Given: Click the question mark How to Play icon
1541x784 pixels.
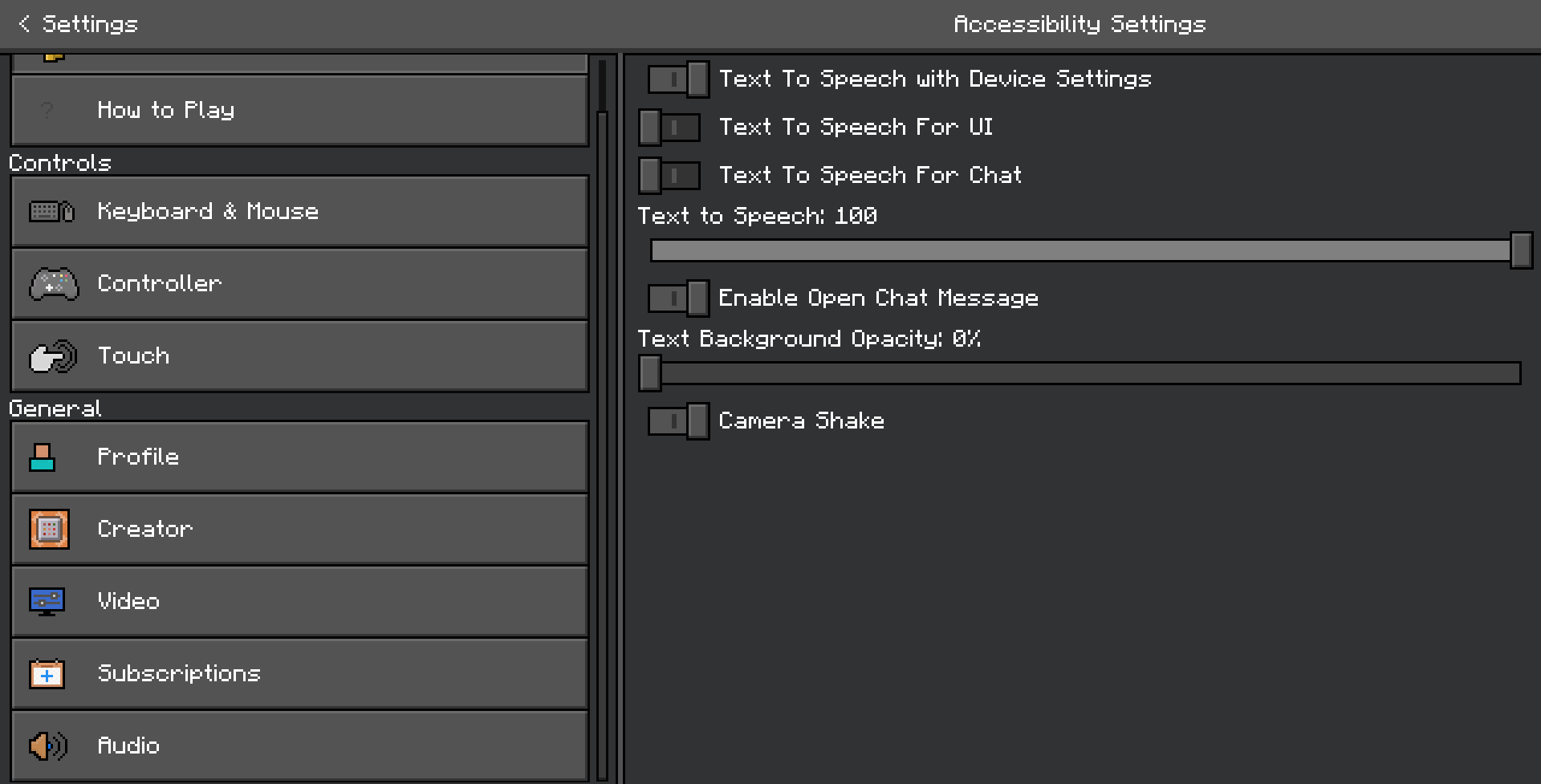Looking at the screenshot, I should pos(47,110).
